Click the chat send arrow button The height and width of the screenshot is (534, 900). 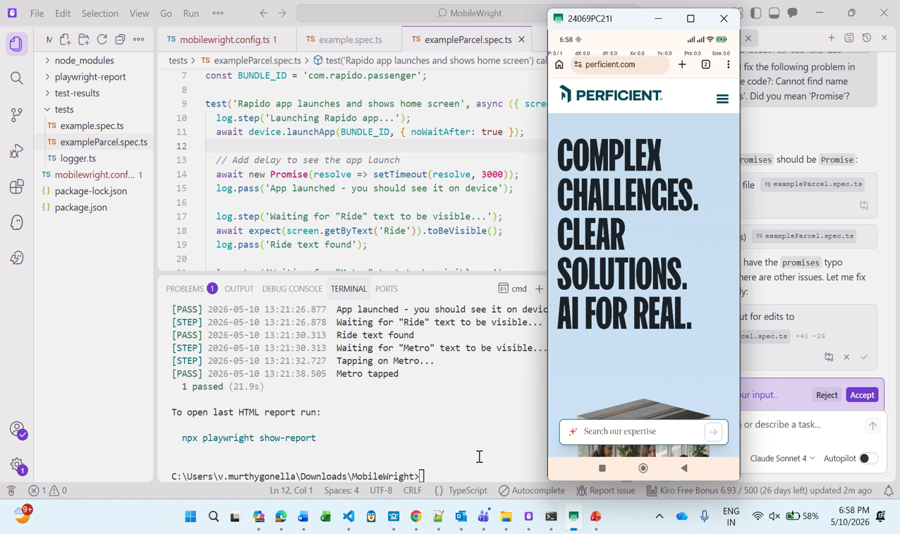872,425
